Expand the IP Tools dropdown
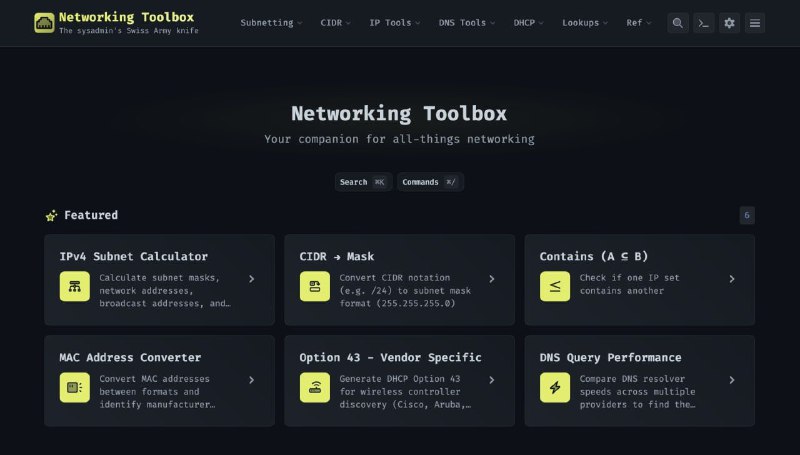Screen dimensions: 800x455 394,23
